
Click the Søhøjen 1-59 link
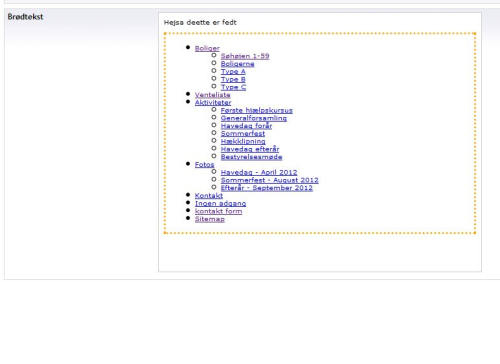(245, 56)
